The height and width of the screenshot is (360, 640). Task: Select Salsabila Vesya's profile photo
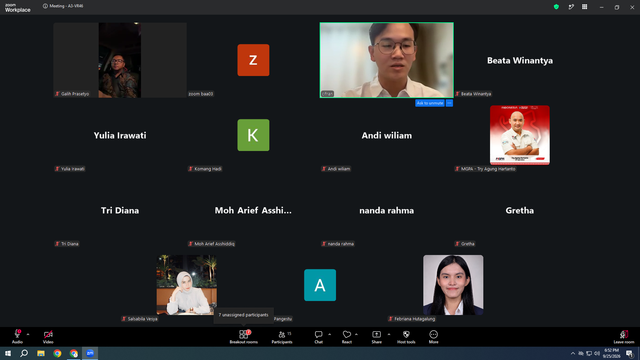[x=187, y=285]
